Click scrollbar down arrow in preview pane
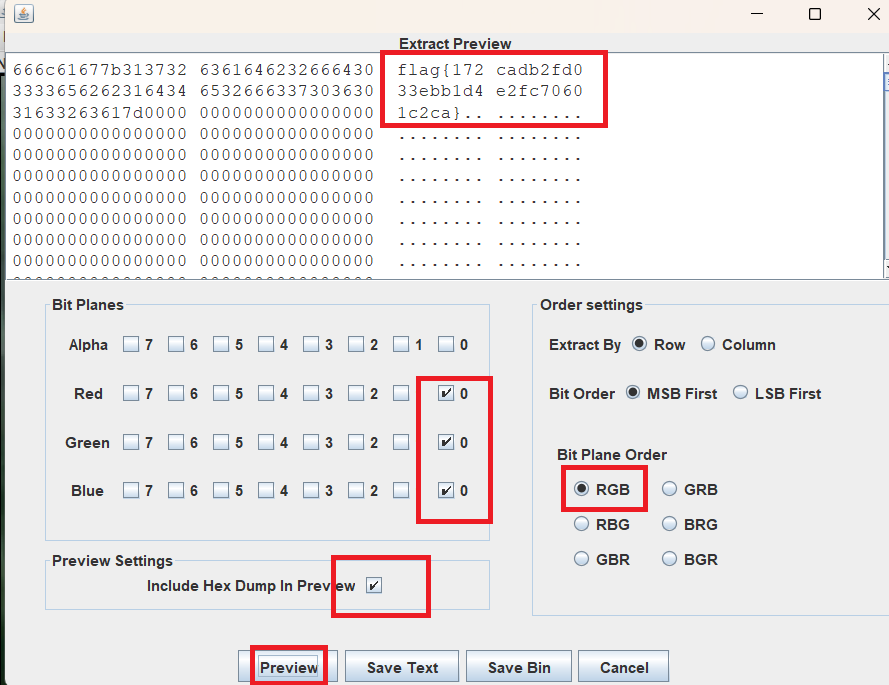Viewport: 889px width, 685px height. pos(886,268)
